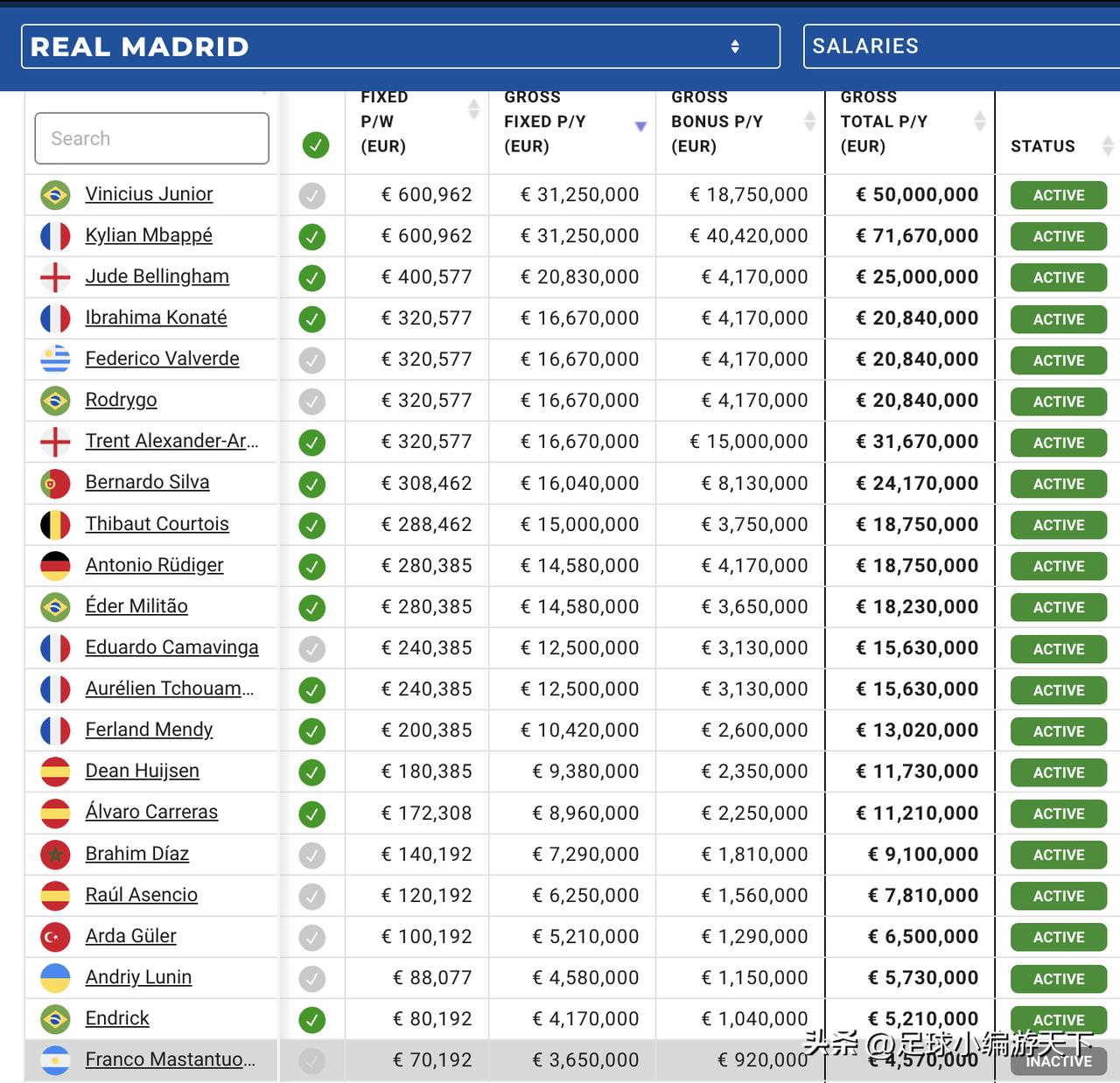The image size is (1120, 1083).
Task: Click the France flag beside Ibrahima Konaté
Action: 55,318
